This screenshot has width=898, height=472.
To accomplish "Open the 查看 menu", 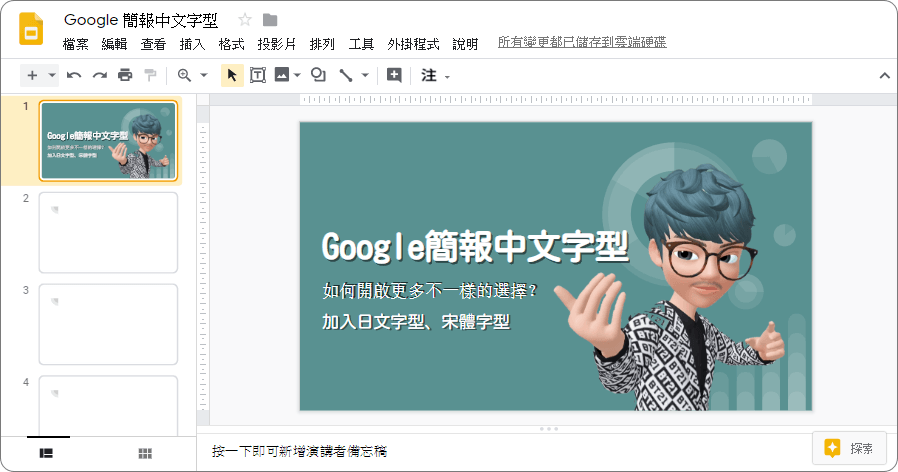I will [x=153, y=44].
